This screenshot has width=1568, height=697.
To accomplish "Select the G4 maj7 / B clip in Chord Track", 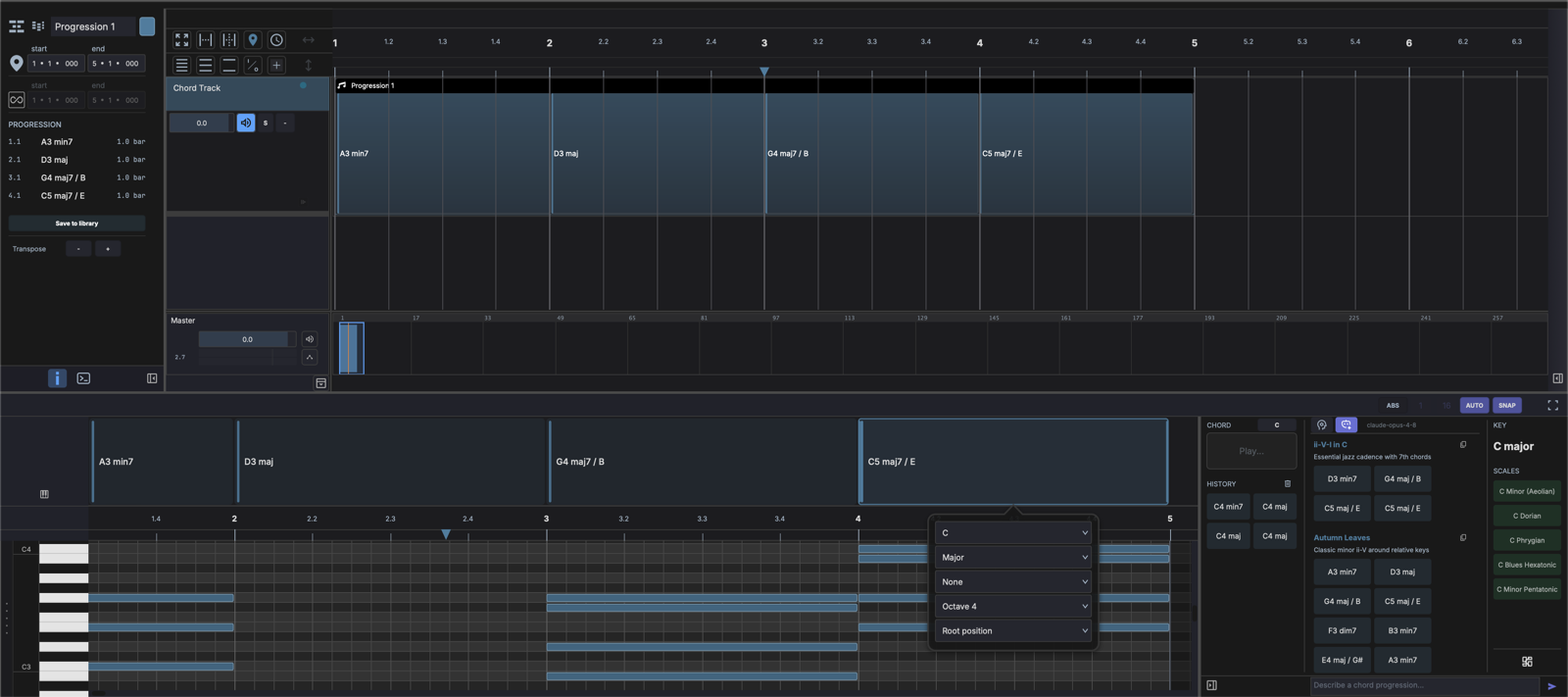I will (872, 154).
